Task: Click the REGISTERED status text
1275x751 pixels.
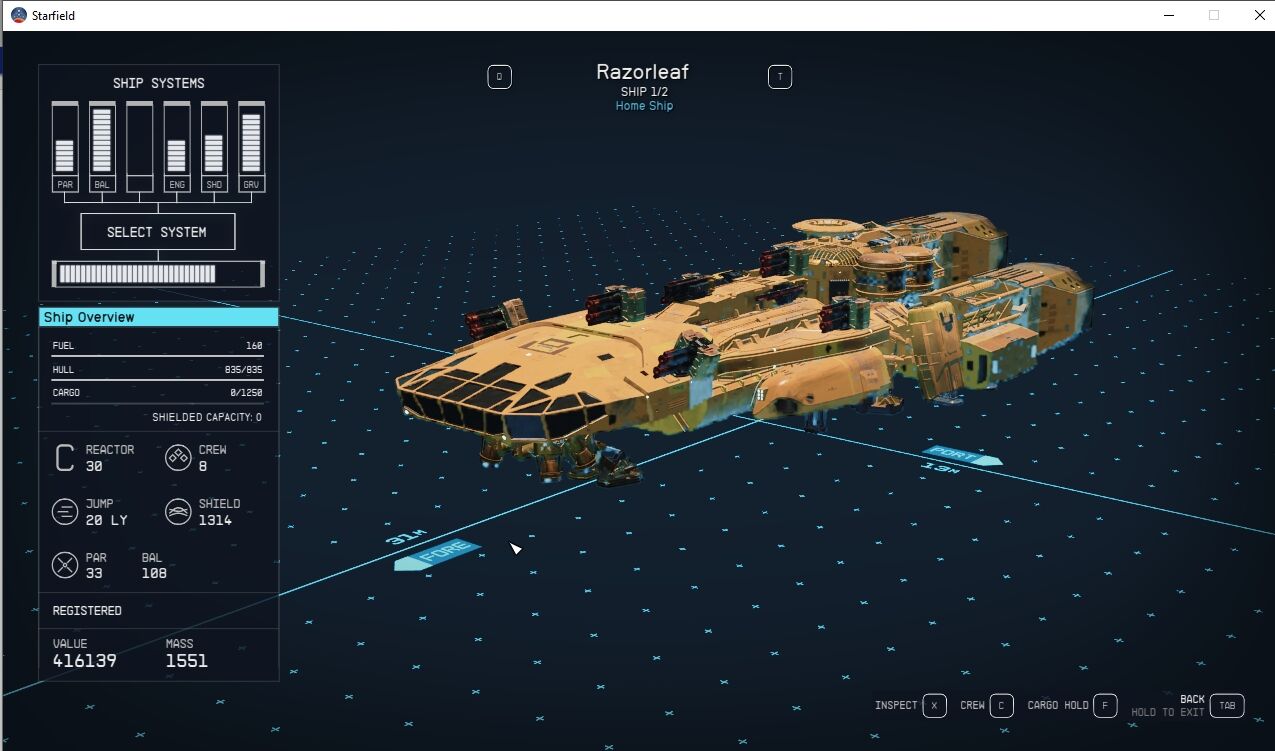Action: pyautogui.click(x=87, y=610)
